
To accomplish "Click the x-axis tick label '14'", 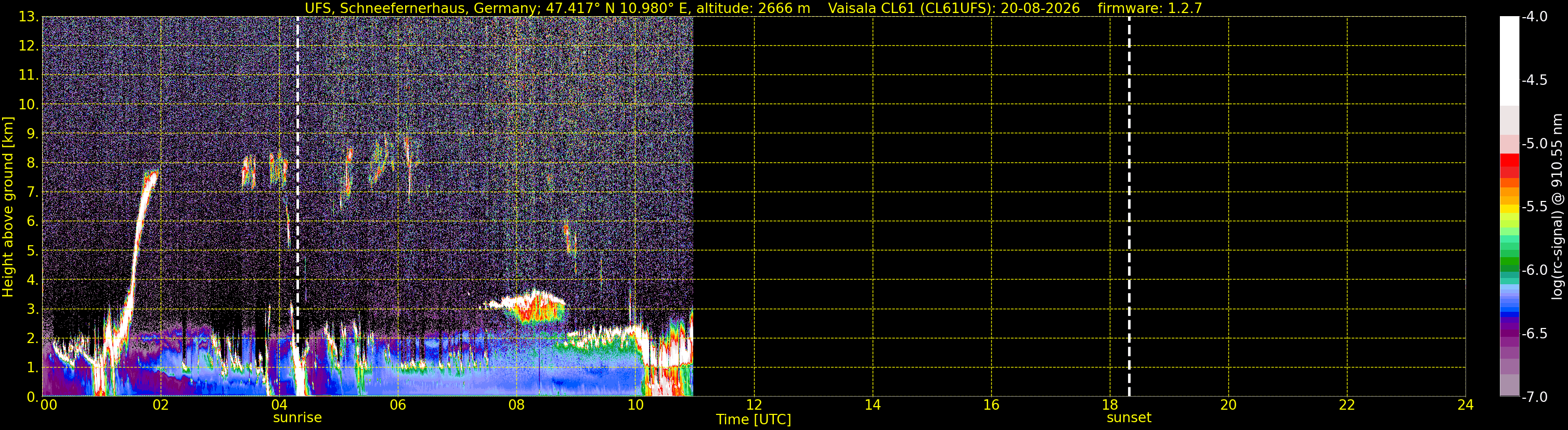I will (x=873, y=406).
